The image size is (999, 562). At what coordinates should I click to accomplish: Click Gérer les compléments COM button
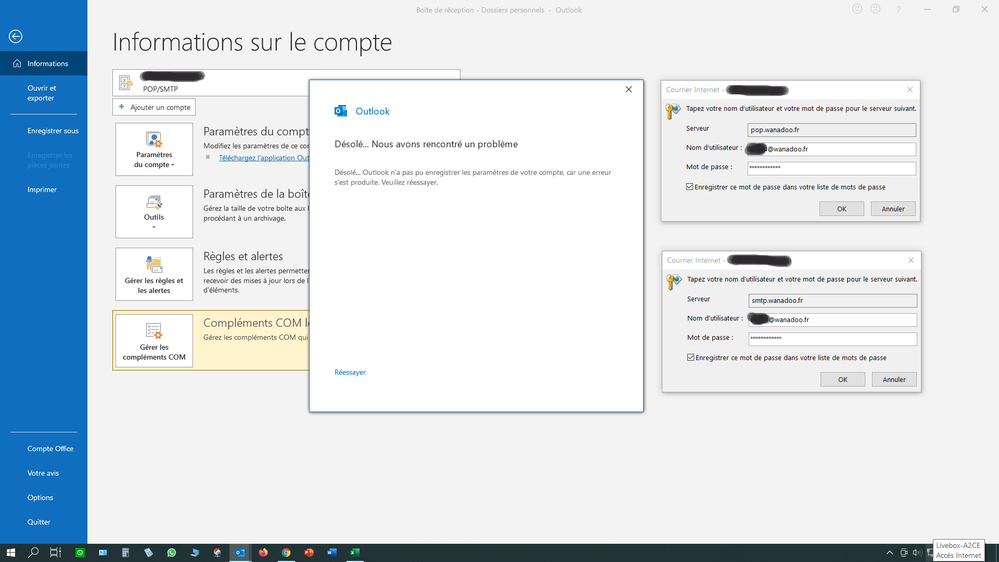[x=154, y=341]
